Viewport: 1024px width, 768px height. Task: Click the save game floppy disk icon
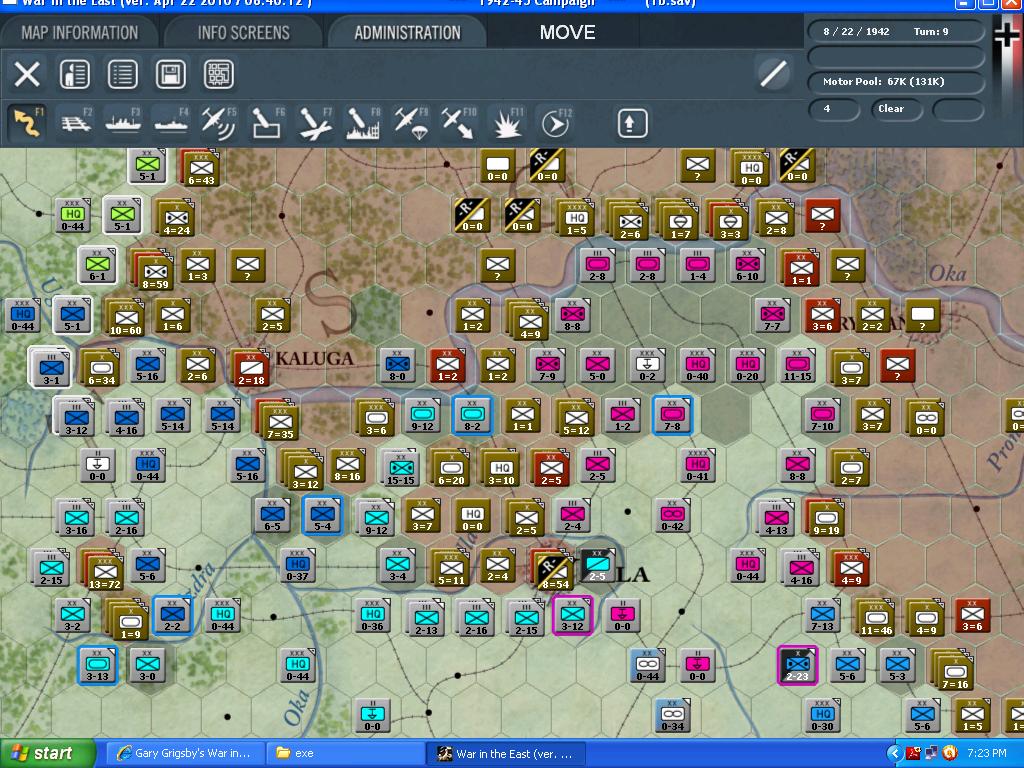[x=171, y=74]
